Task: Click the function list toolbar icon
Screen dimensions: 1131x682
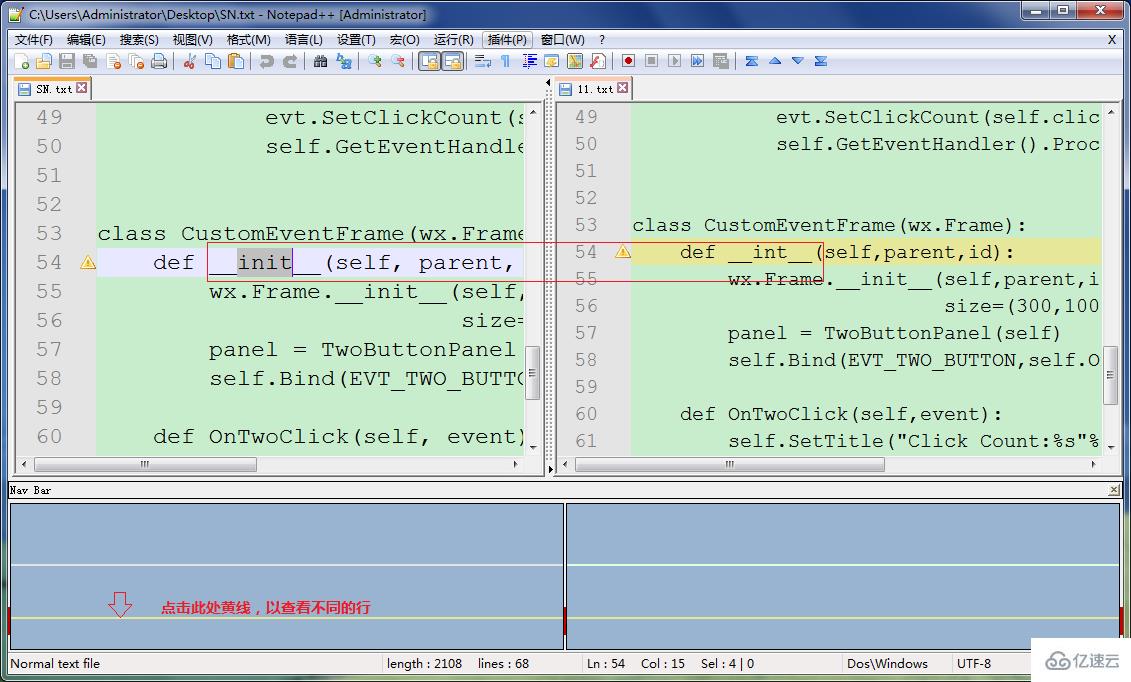Action: click(x=598, y=61)
